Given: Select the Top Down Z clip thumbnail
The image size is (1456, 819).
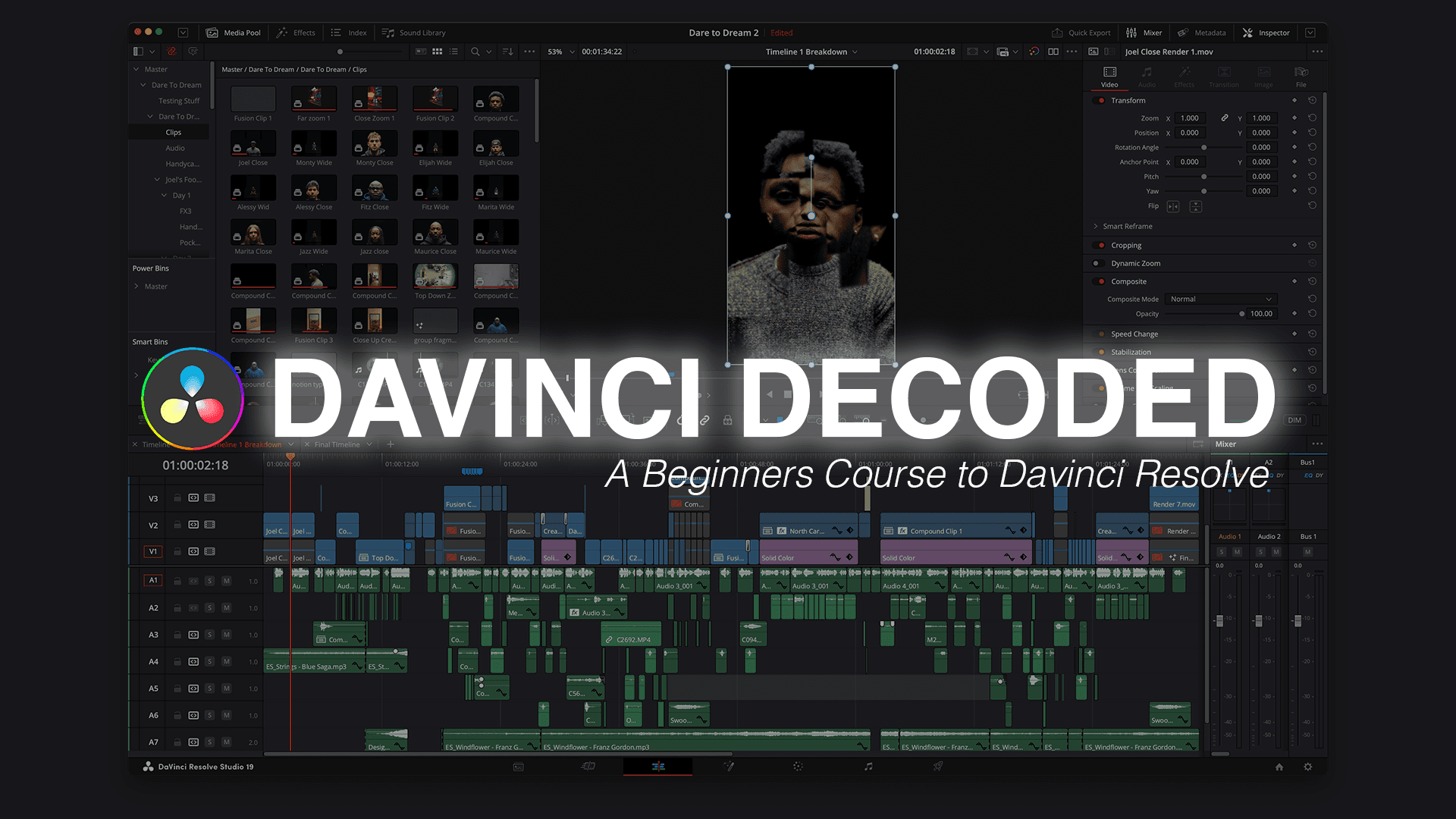Looking at the screenshot, I should 435,277.
